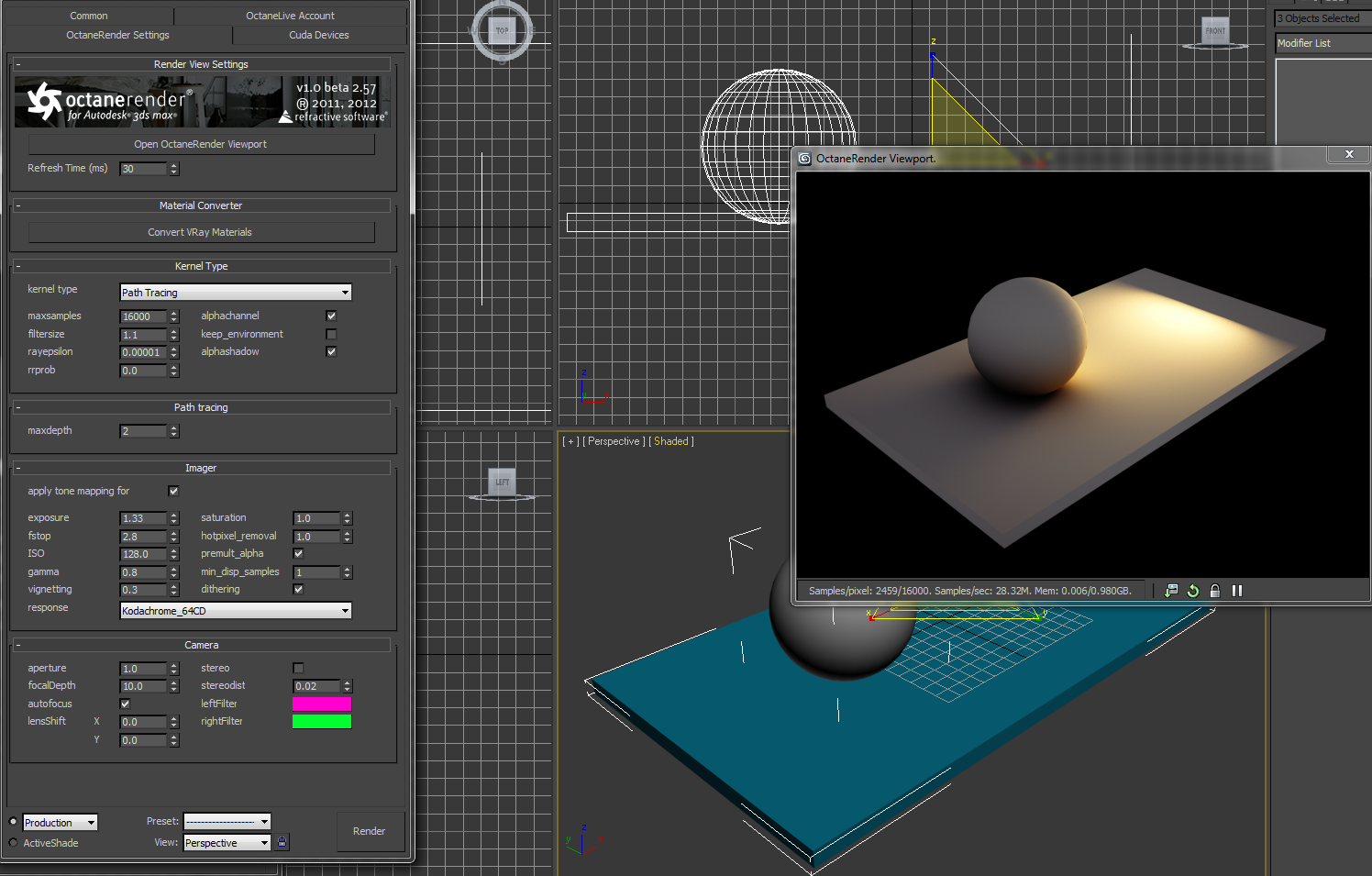The height and width of the screenshot is (876, 1372).
Task: Pause rendering in the OctaneRender Viewport
Action: click(x=1237, y=591)
